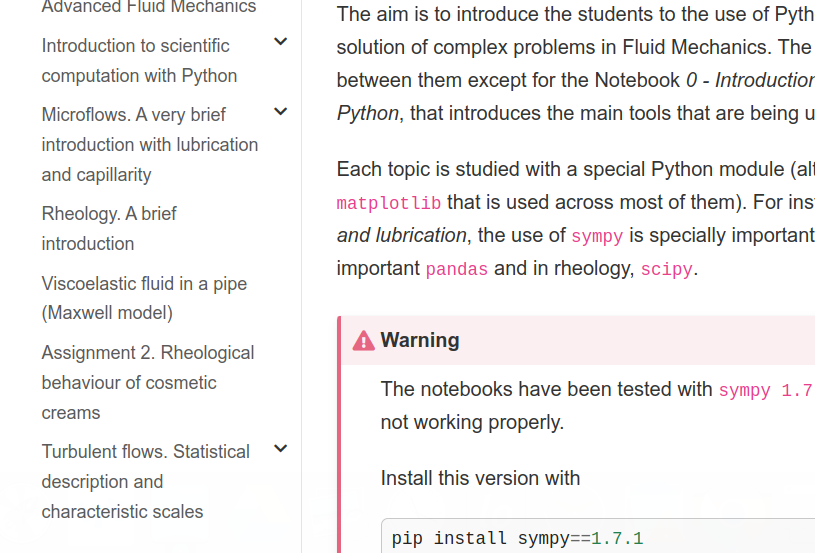Open Microflows lubrication and capillarity page
The width and height of the screenshot is (815, 553).
coord(150,144)
